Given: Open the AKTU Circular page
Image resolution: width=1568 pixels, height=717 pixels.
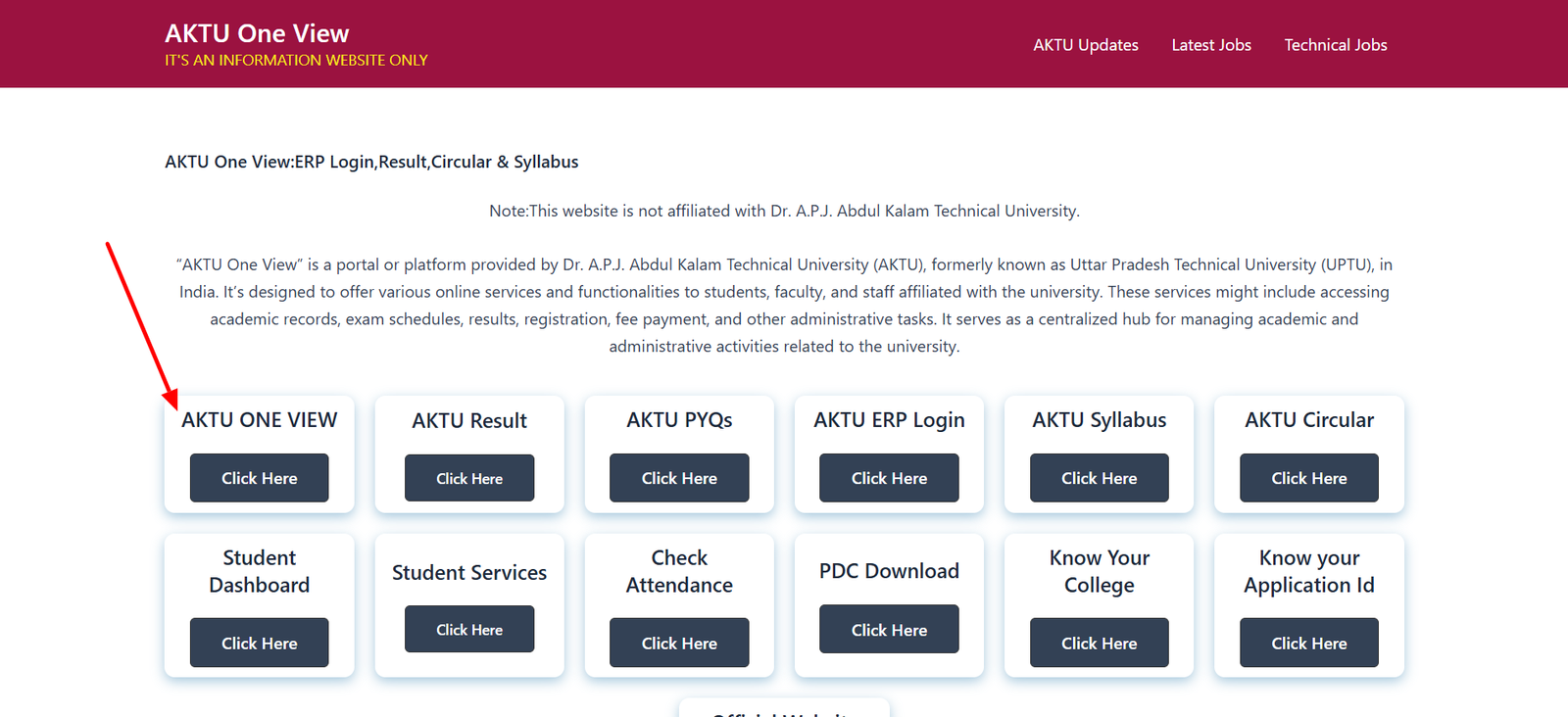Looking at the screenshot, I should click(x=1308, y=478).
